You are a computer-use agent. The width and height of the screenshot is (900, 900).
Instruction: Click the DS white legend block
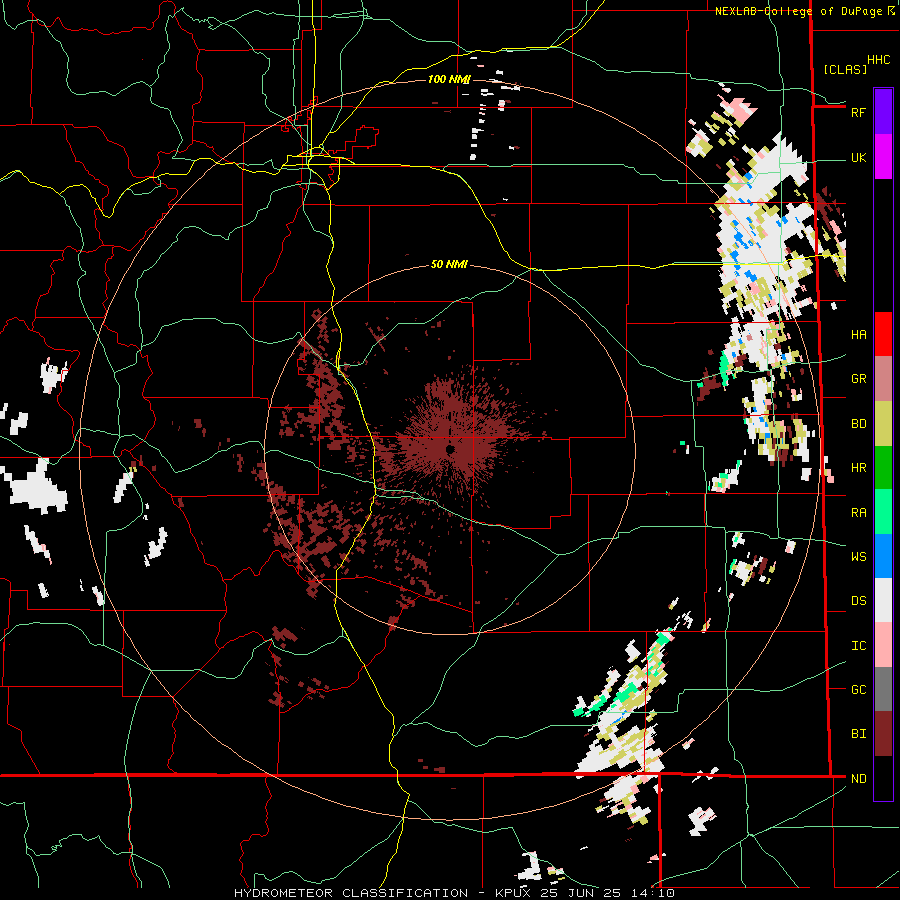coord(883,600)
